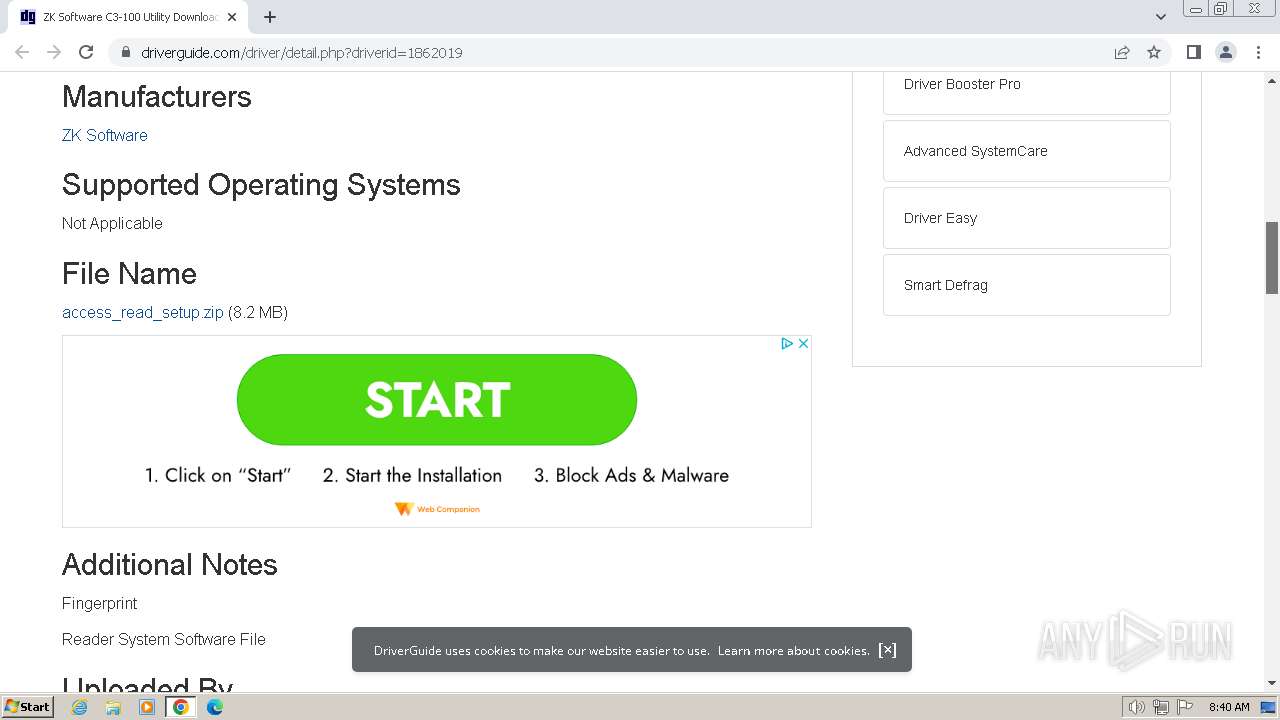Open Advanced SystemCare card
1280x720 pixels.
(x=1027, y=151)
